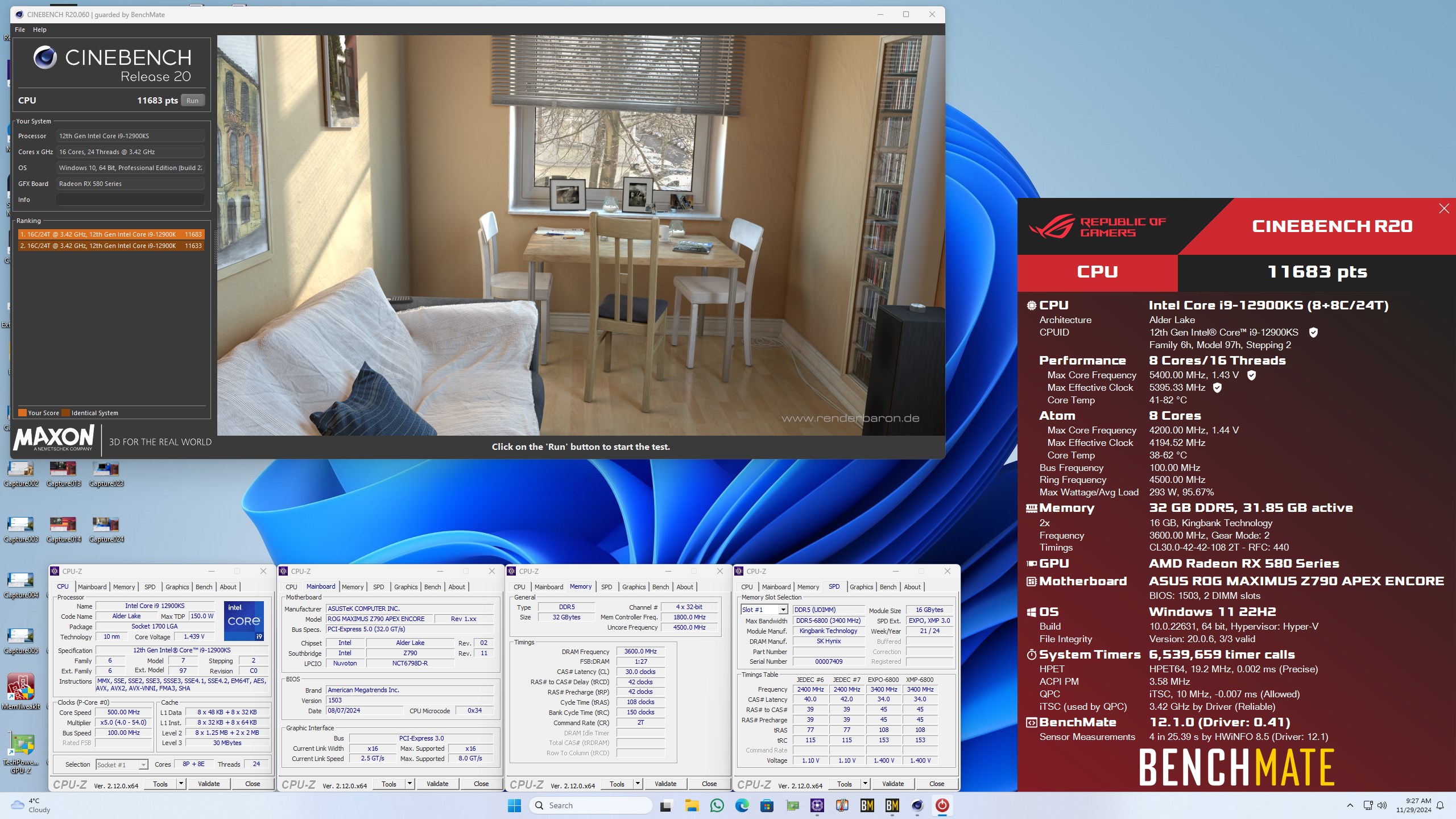Open Graphics tab in the CPU-Z Timings window
This screenshot has width=1456, height=819.
pos(634,587)
